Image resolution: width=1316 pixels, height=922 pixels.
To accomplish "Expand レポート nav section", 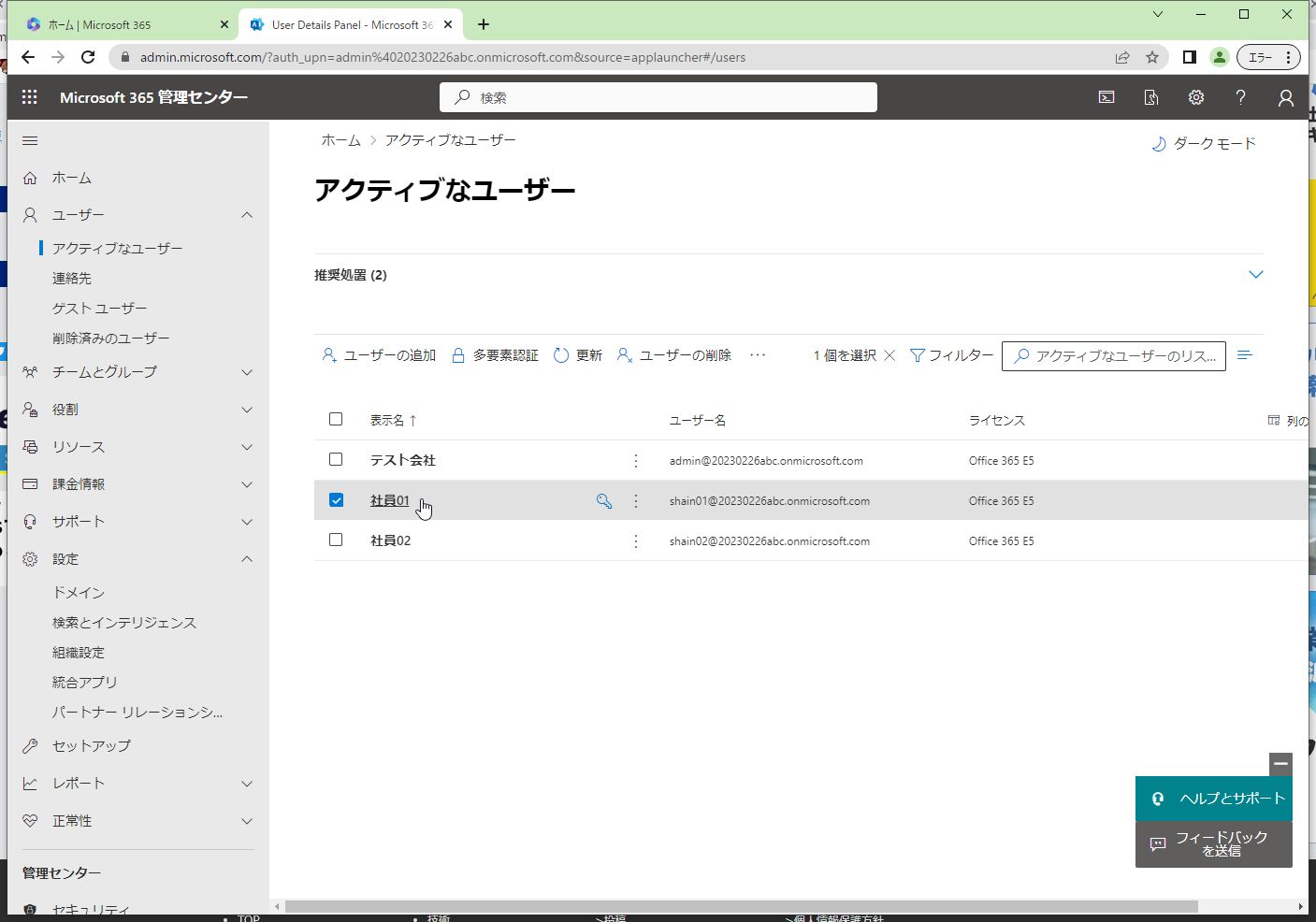I will (247, 784).
